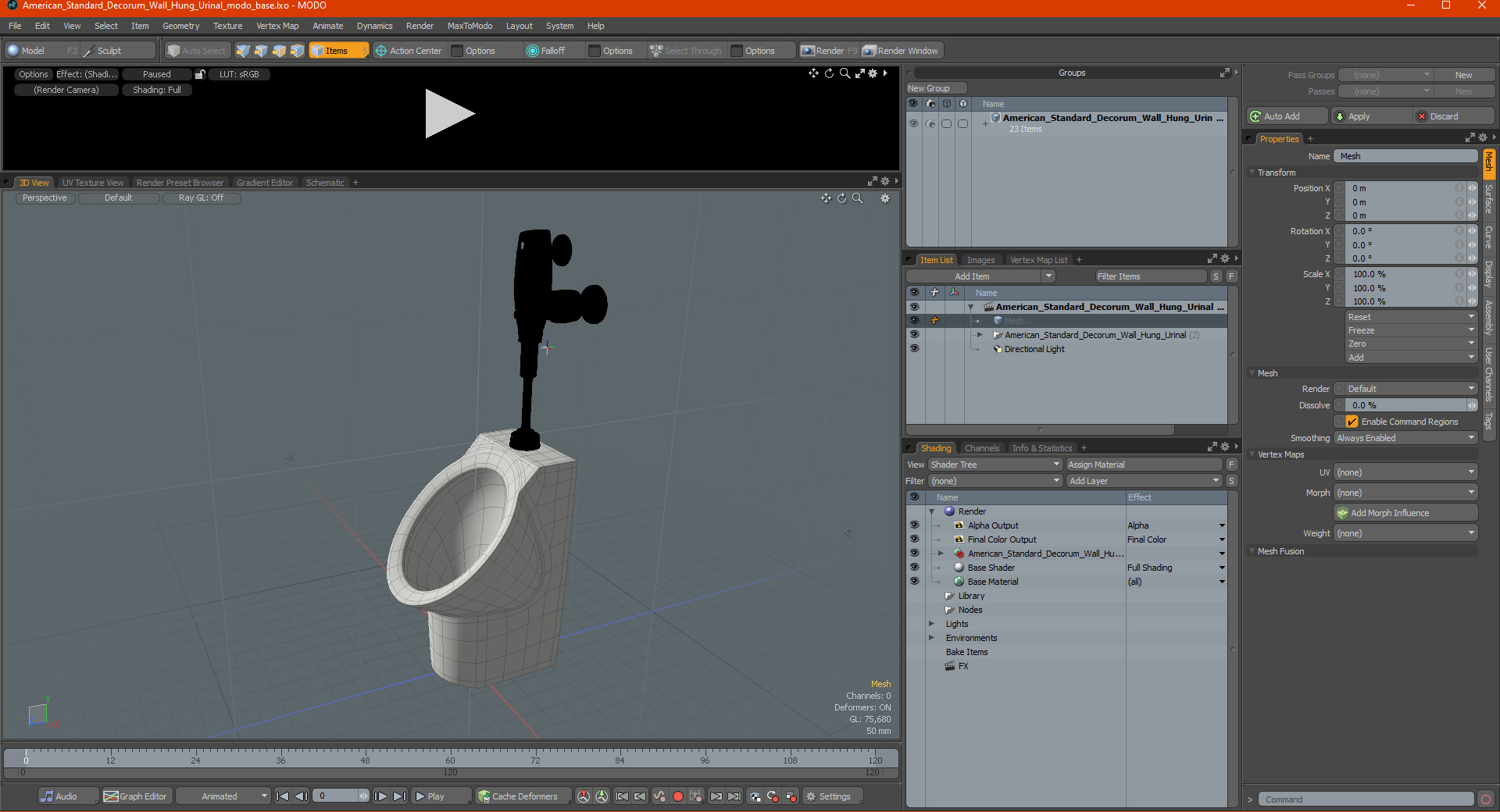
Task: Click the Sculpt mode button
Action: point(117,51)
